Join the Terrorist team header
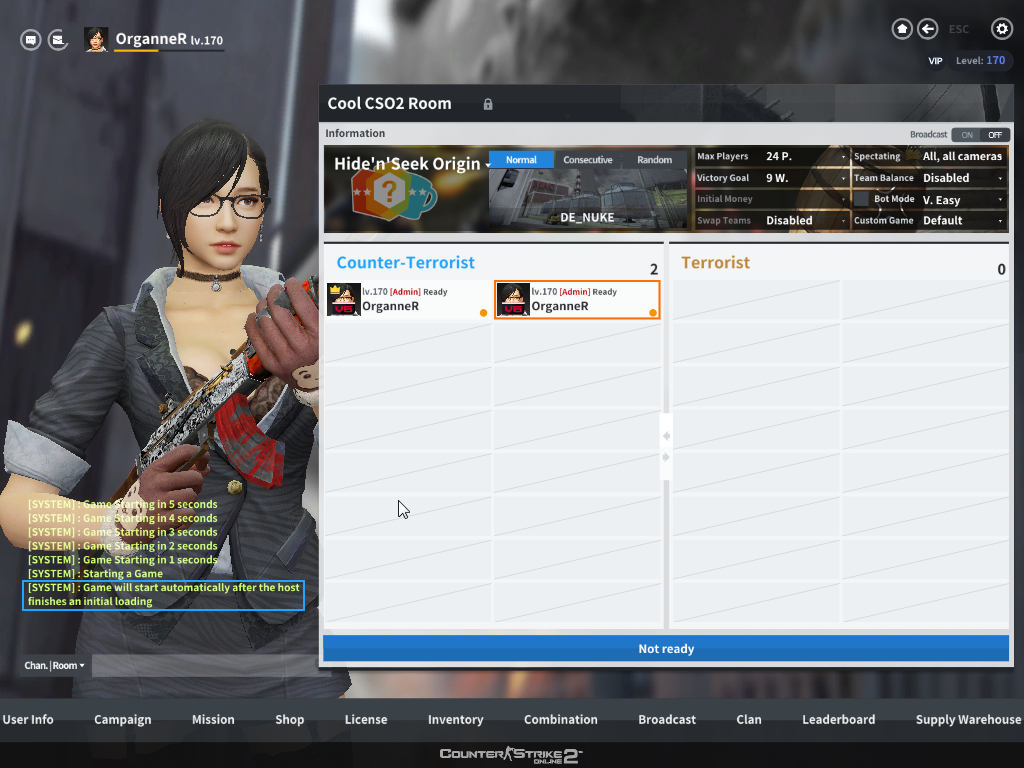The height and width of the screenshot is (768, 1024). [x=715, y=263]
